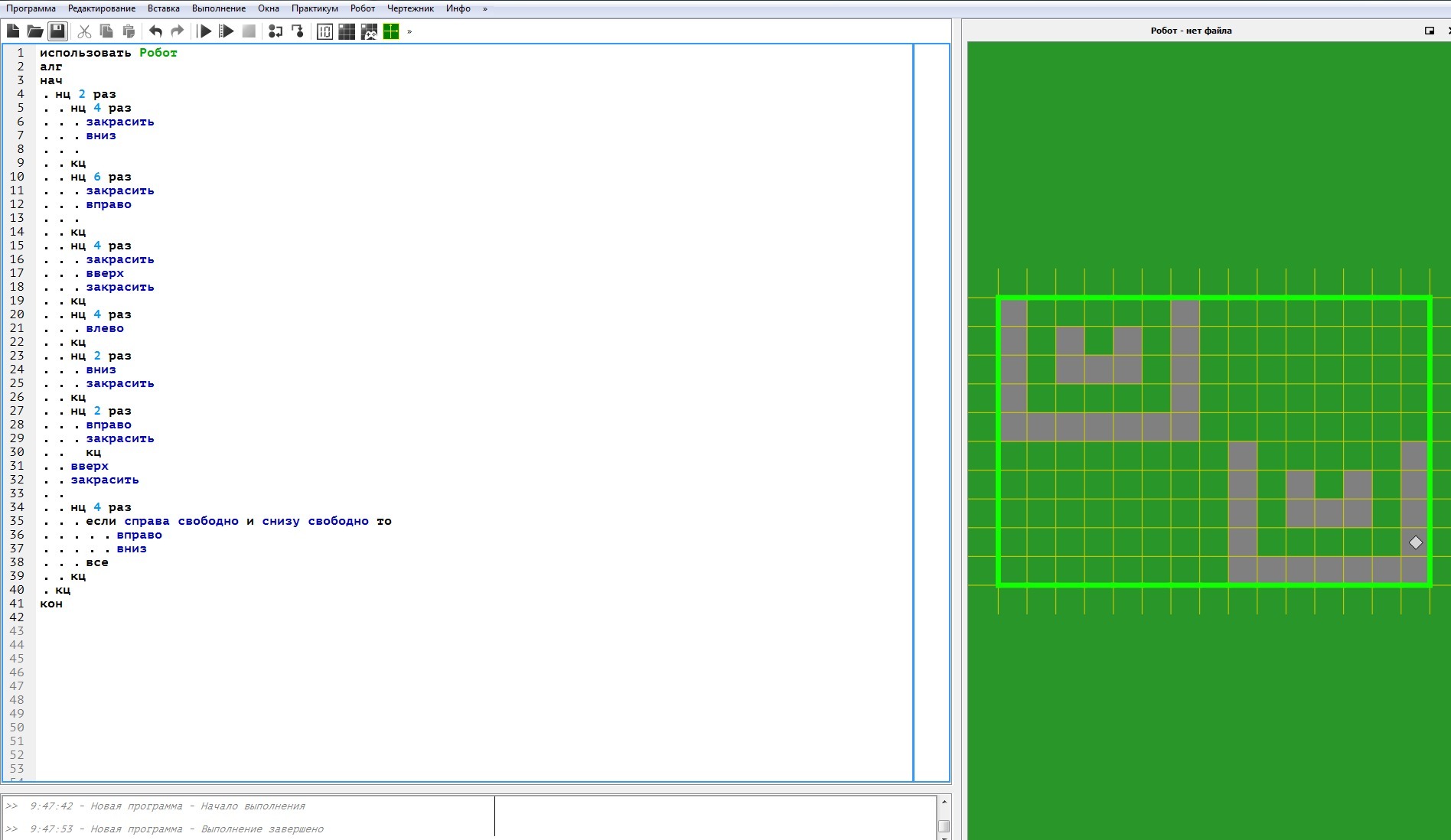Save the program with the floppy icon
Screen dimensions: 1451x840
click(57, 31)
